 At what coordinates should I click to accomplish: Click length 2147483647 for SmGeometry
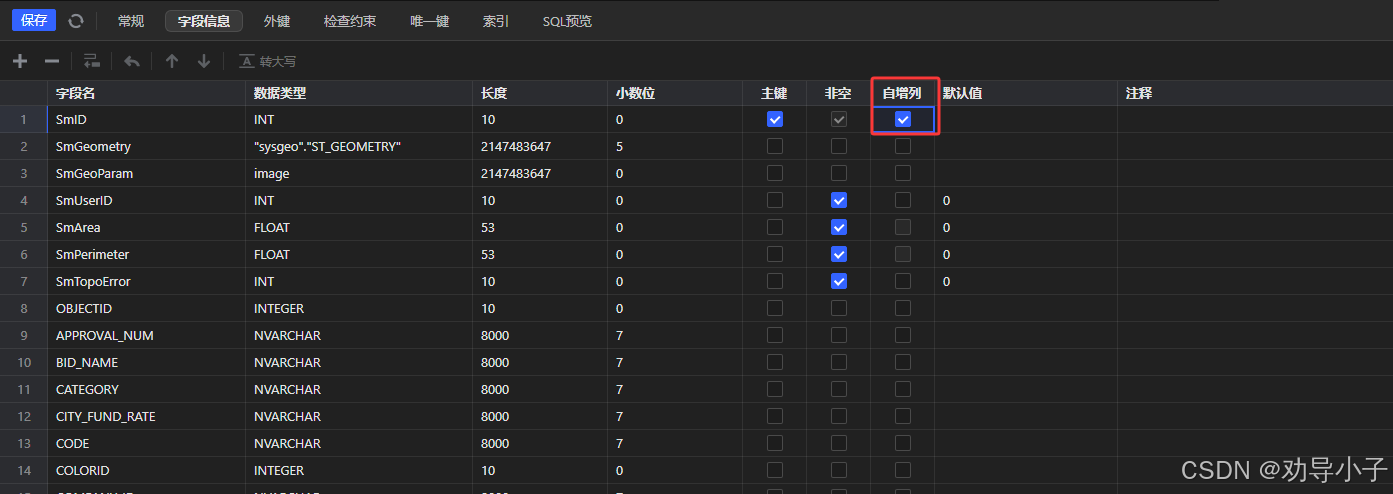click(x=540, y=146)
